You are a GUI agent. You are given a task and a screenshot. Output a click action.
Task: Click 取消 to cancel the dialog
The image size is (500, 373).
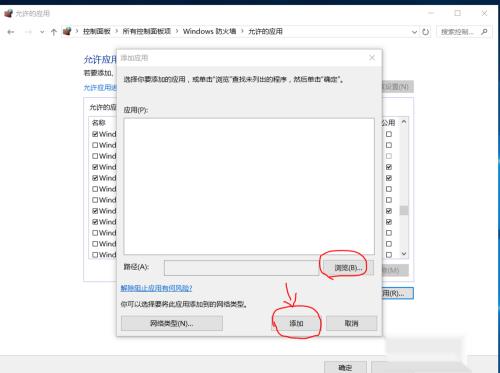tap(351, 323)
